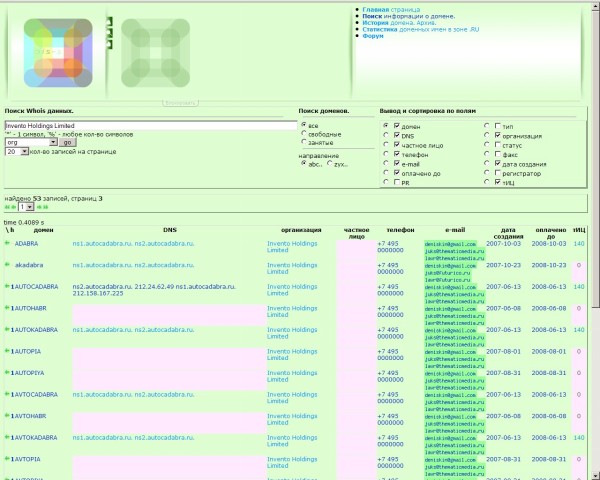Open the Форум menu link

click(x=372, y=36)
